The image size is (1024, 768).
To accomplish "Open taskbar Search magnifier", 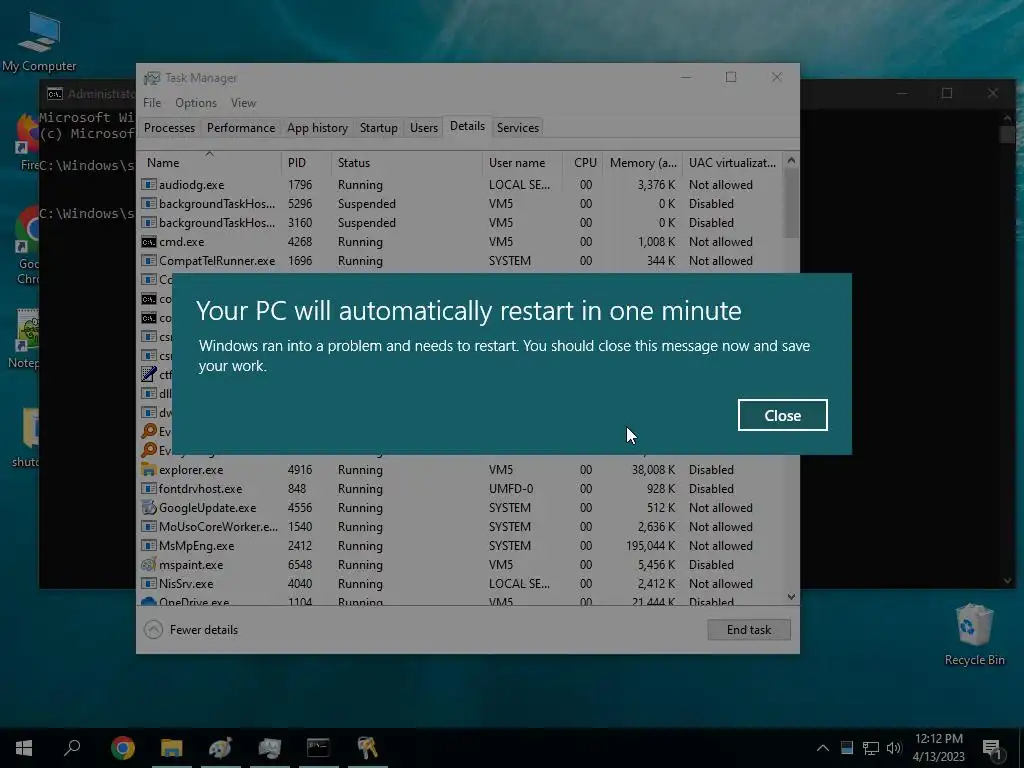I will 72,748.
